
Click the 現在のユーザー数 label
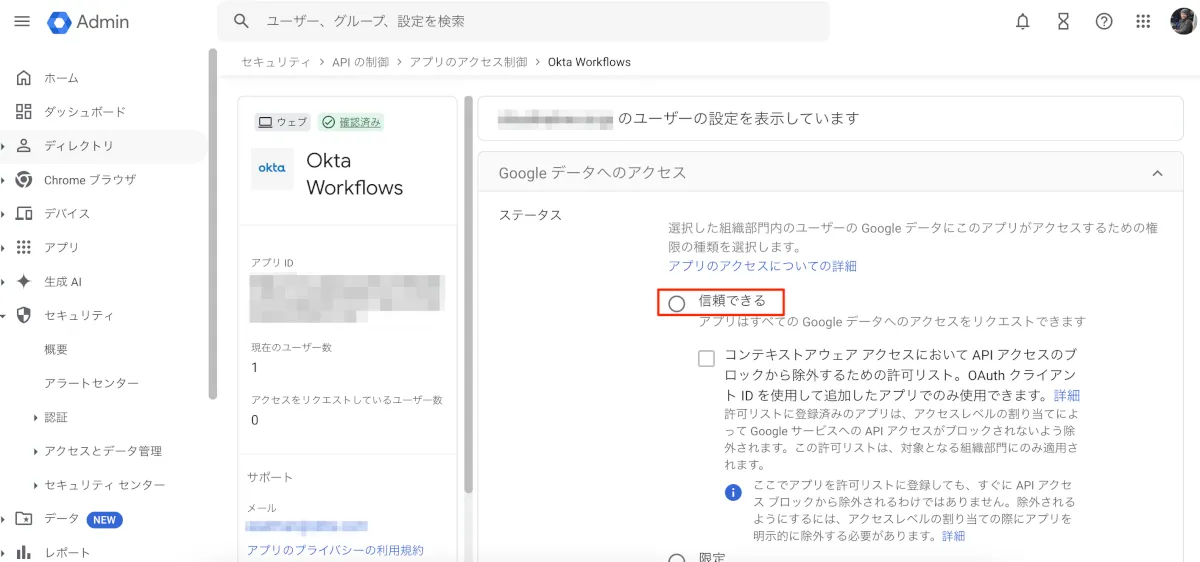[291, 347]
